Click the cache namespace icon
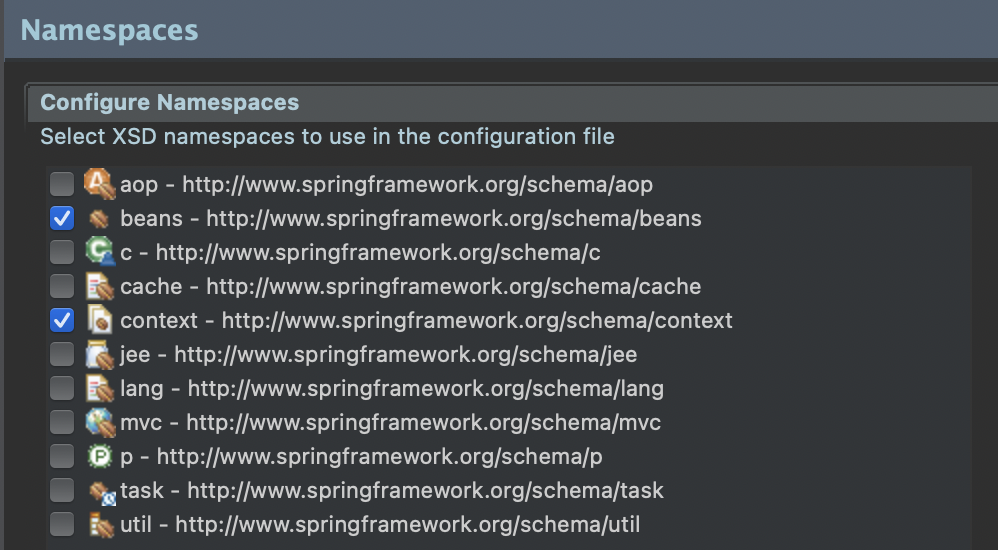The width and height of the screenshot is (998, 550). pos(100,286)
